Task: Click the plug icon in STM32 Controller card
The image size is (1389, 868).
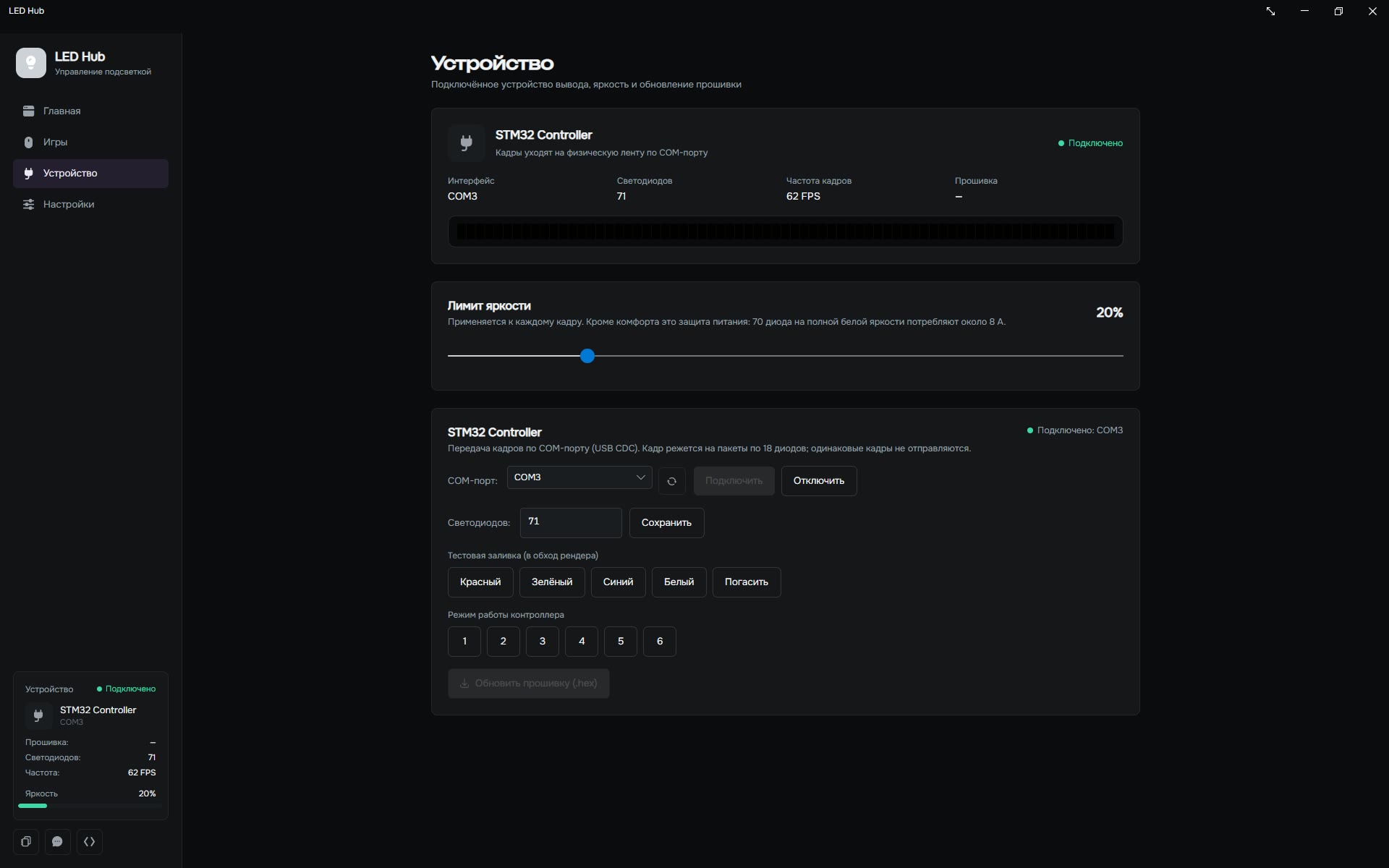Action: 467,142
